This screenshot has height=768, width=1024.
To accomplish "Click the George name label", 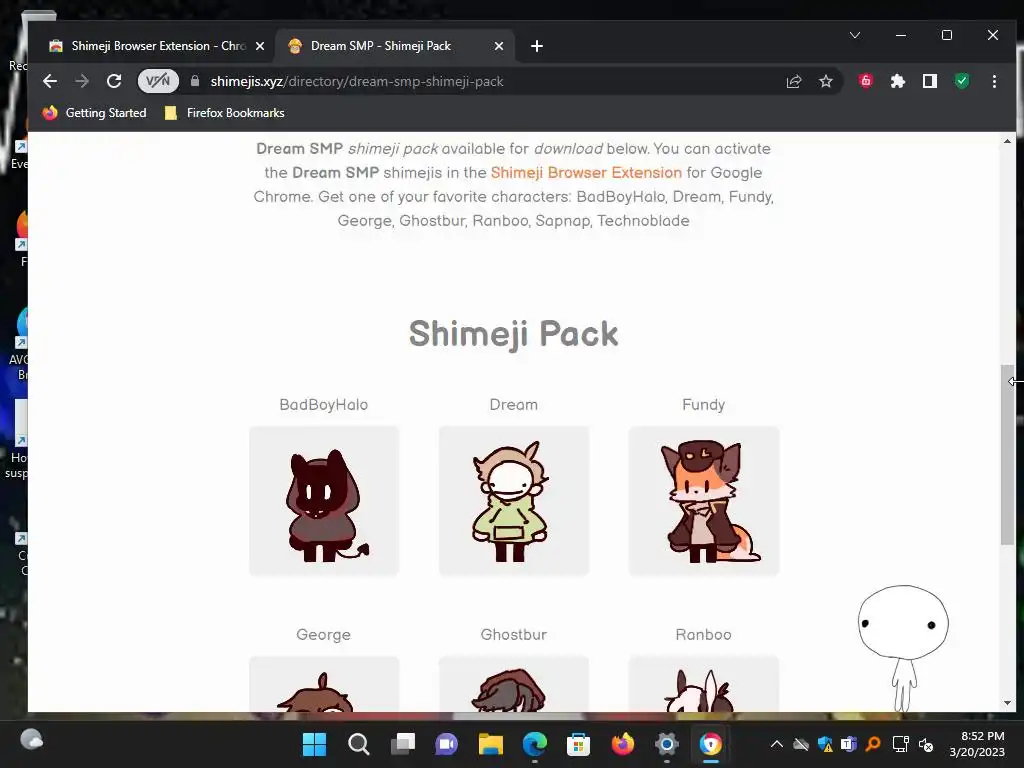I will (324, 635).
